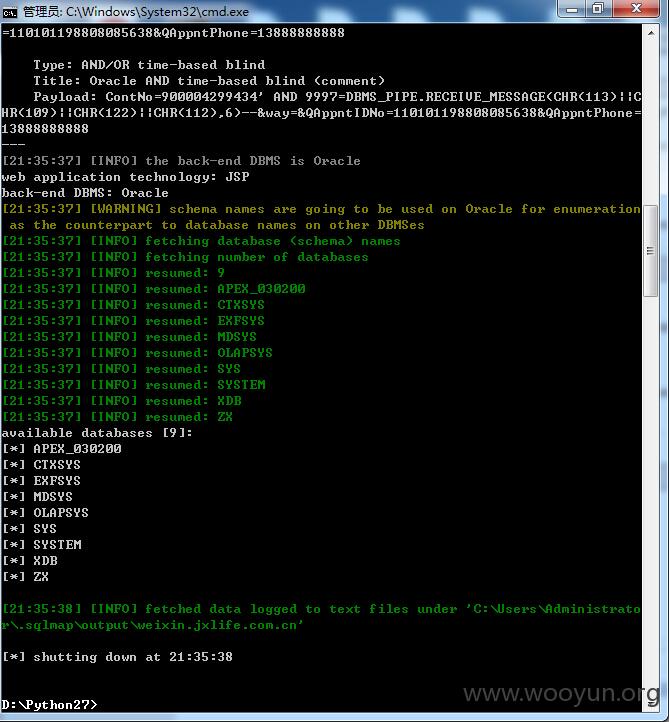Click 'fetching number of databases' log line
669x722 pixels.
(185, 257)
